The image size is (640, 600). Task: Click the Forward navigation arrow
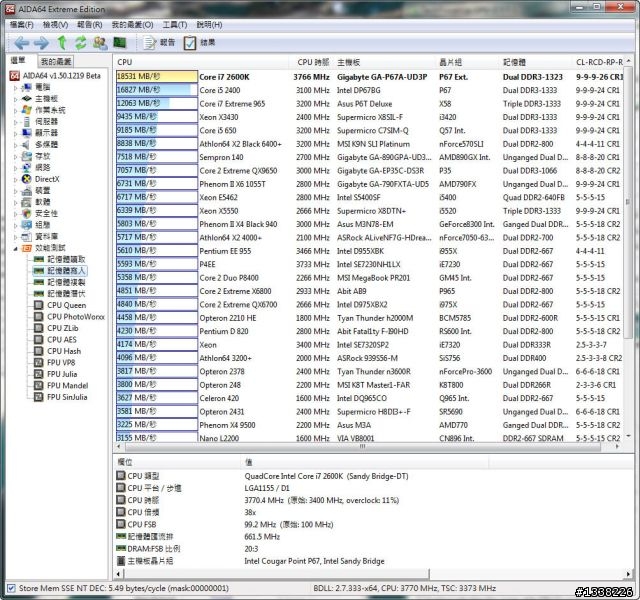(x=41, y=42)
